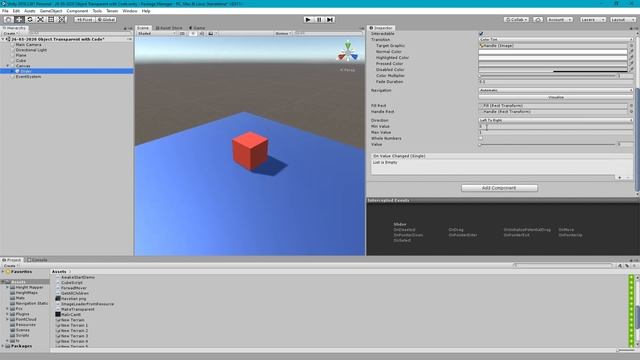Screen dimensions: 640x360
Task: Click the Add Component button
Action: click(x=499, y=188)
